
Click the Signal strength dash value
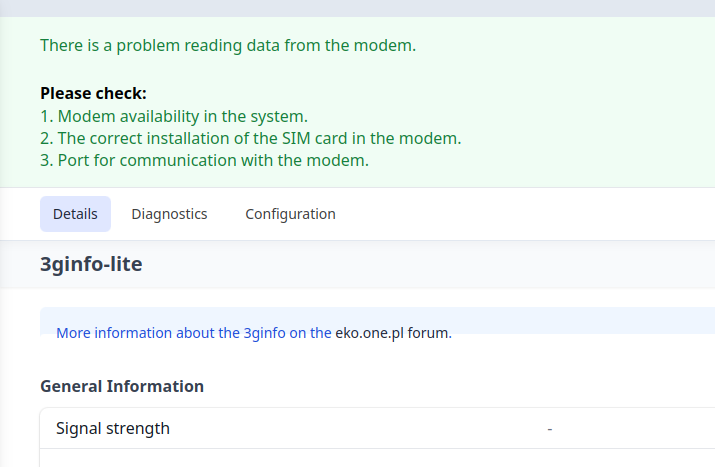(x=549, y=429)
